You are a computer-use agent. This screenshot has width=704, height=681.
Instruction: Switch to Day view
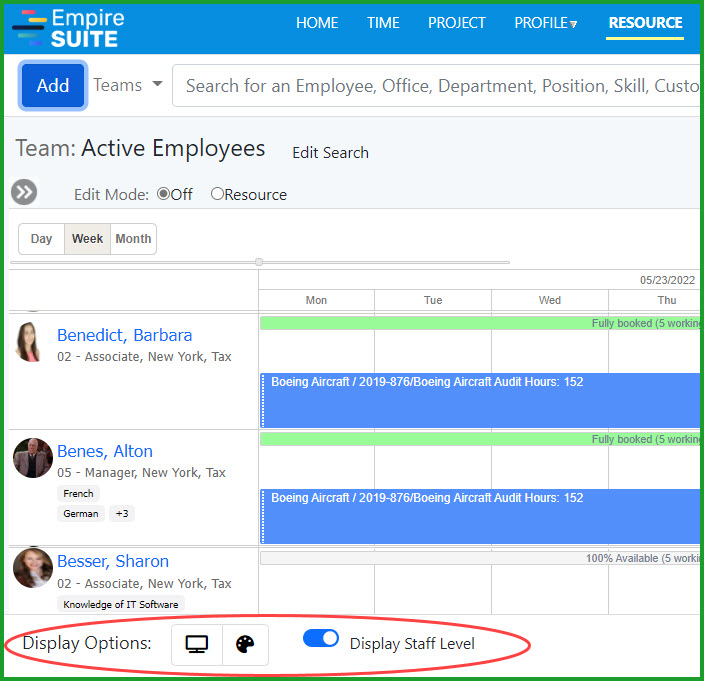tap(41, 239)
